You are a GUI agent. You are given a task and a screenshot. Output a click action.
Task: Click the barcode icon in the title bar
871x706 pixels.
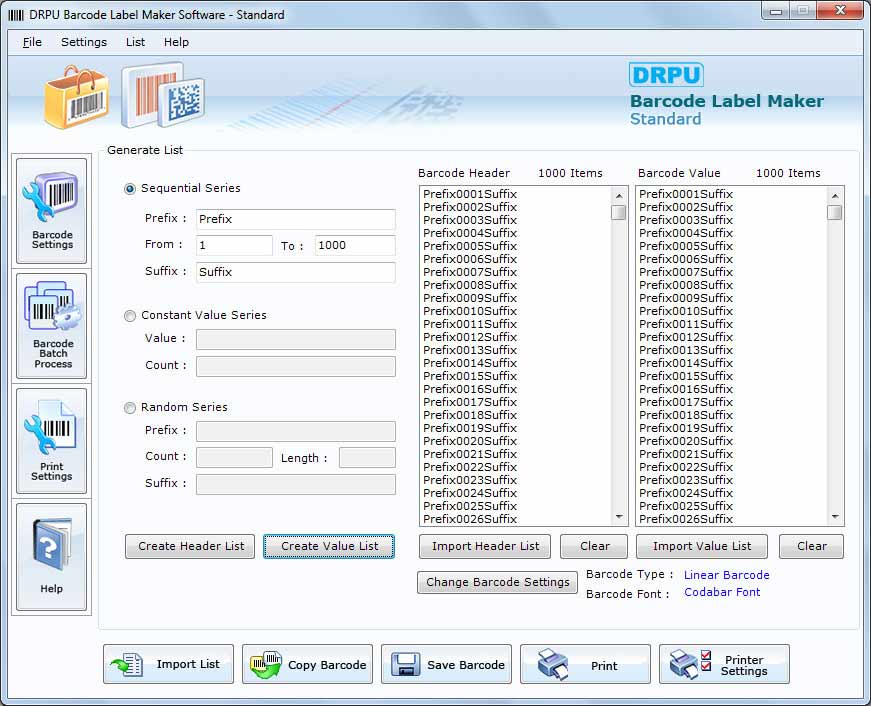tap(16, 15)
